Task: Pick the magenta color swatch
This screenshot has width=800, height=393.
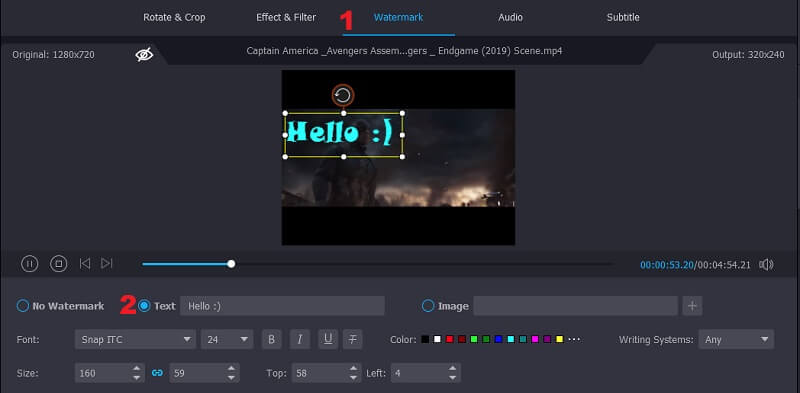Action: [535, 339]
